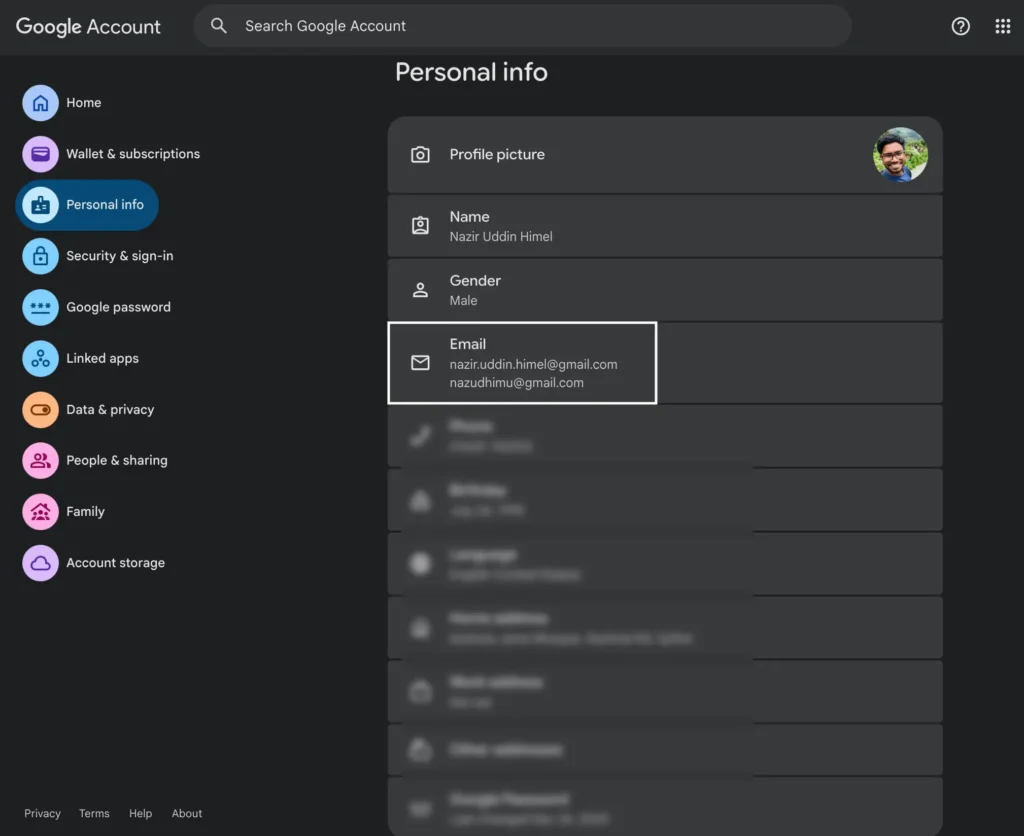Focus the Search Google Account field
Viewport: 1024px width, 836px height.
(522, 26)
